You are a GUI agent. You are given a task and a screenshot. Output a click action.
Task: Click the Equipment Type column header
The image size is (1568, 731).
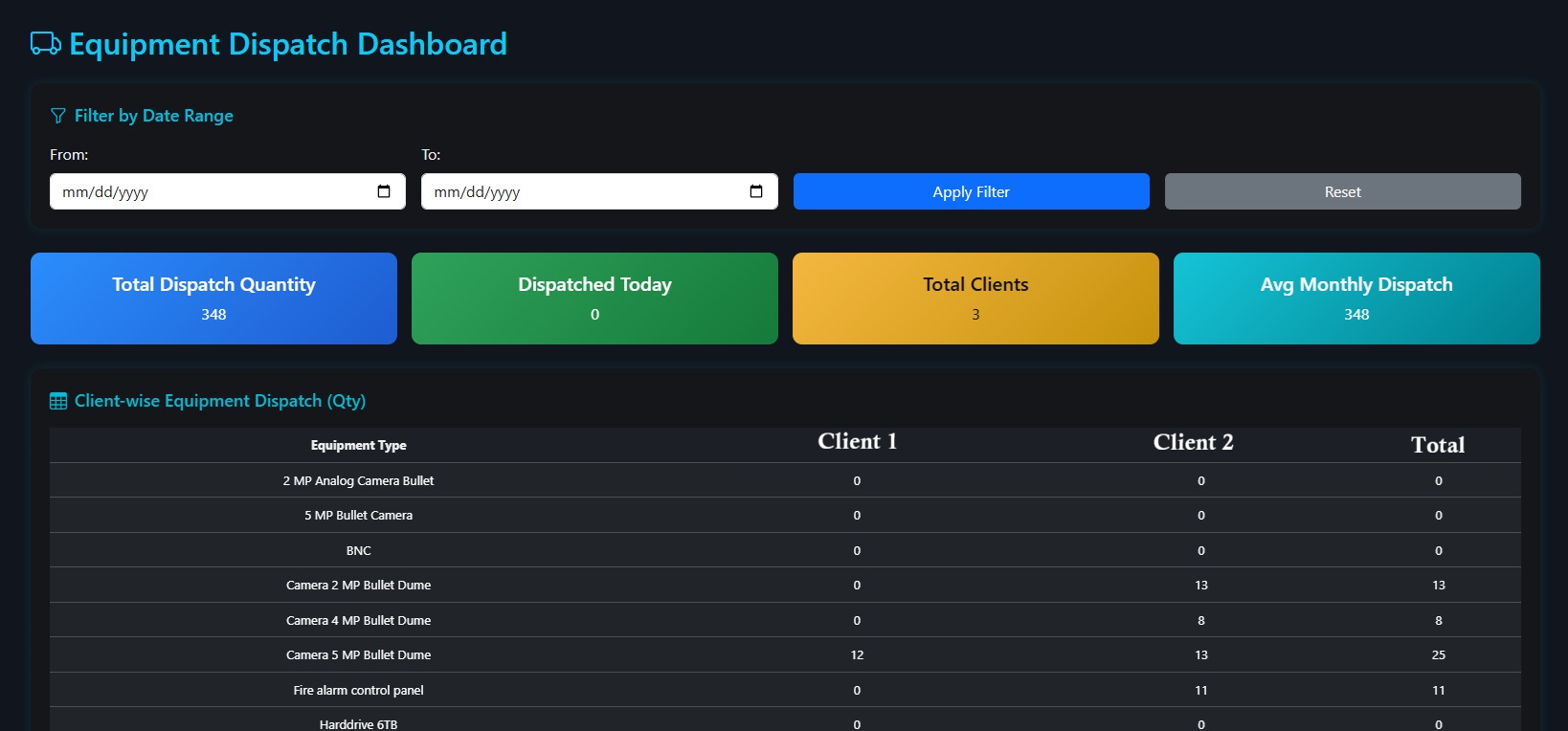click(358, 445)
